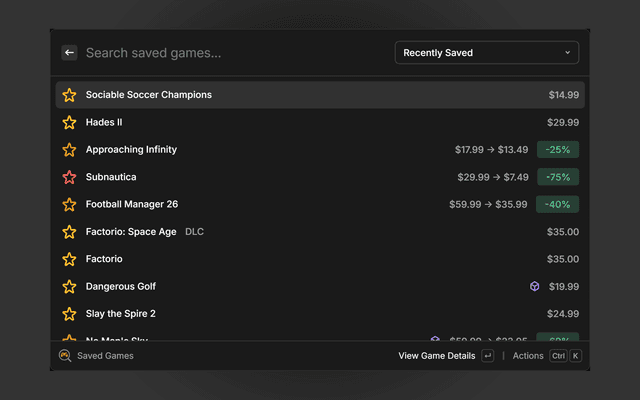The height and width of the screenshot is (400, 640).
Task: Go back using the left arrow button
Action: click(69, 53)
